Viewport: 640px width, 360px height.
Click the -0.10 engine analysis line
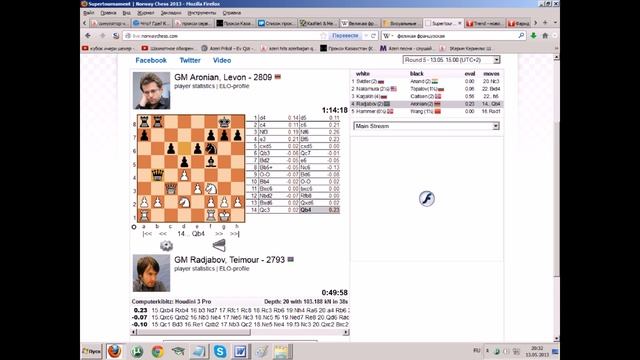click(x=240, y=324)
